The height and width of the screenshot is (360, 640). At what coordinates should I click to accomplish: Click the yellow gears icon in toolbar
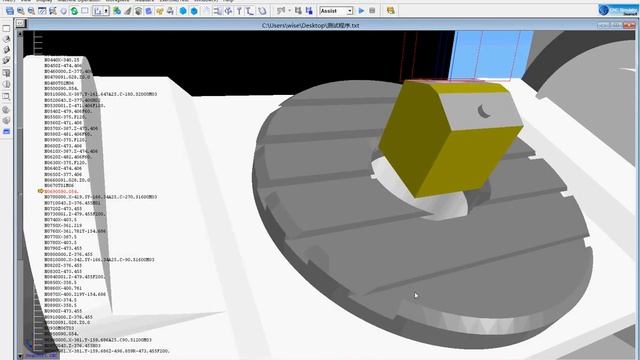pyautogui.click(x=160, y=11)
